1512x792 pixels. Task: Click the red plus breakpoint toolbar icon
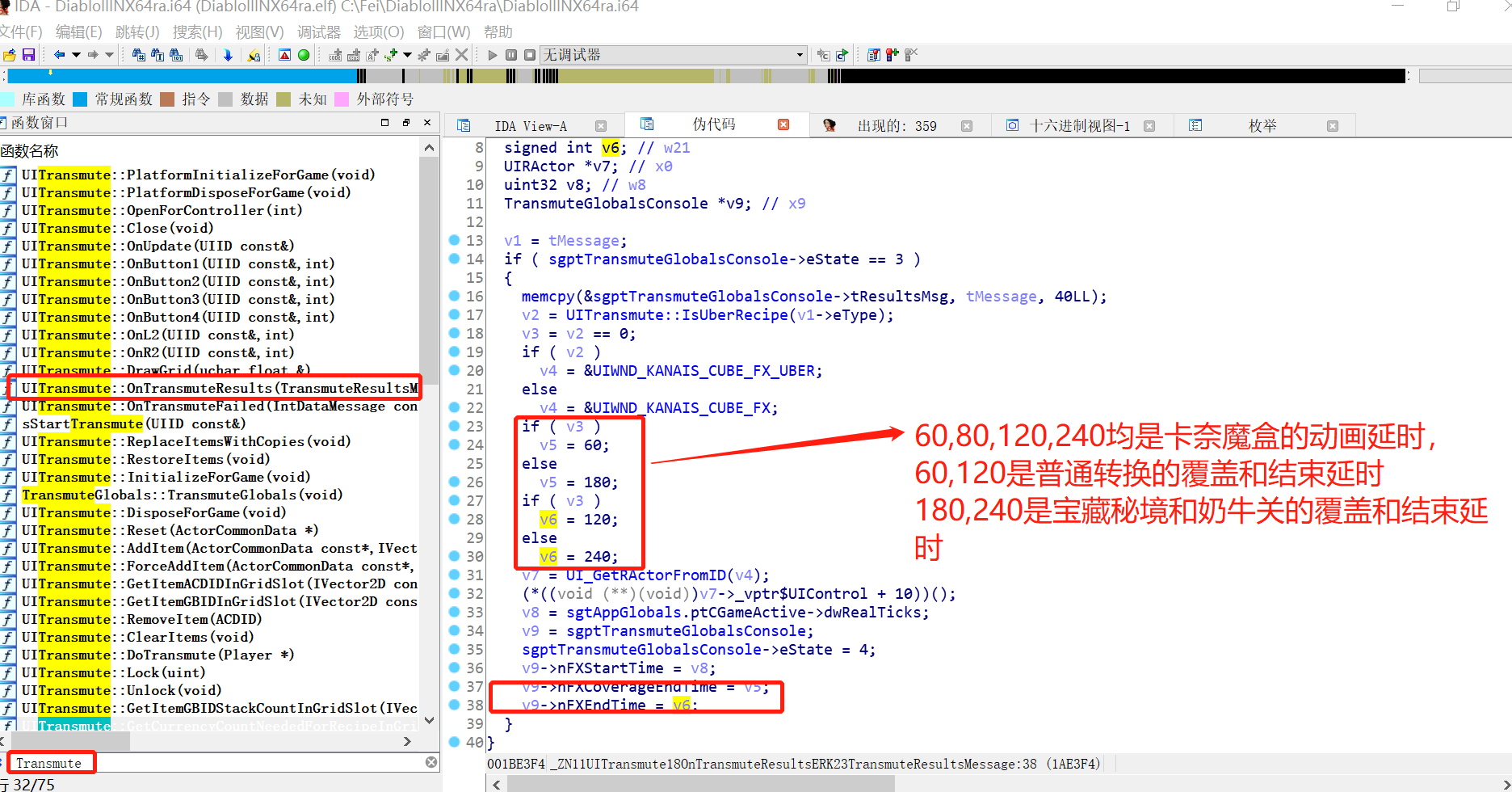click(892, 55)
